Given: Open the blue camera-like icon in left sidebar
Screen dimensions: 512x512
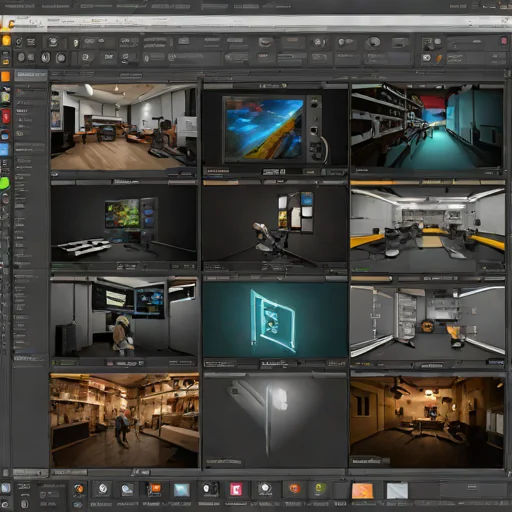Looking at the screenshot, I should [5, 135].
